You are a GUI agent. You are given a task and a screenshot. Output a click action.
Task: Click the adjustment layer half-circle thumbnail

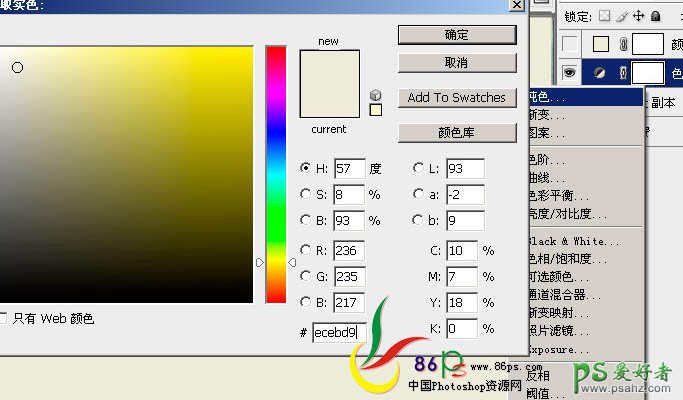602,72
